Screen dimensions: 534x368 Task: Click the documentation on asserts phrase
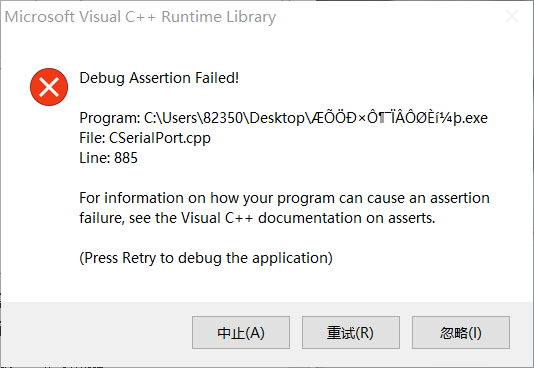coord(347,218)
